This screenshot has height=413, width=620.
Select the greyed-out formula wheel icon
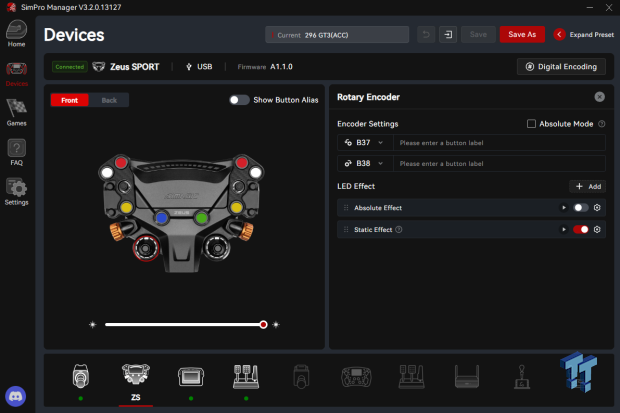click(x=356, y=377)
